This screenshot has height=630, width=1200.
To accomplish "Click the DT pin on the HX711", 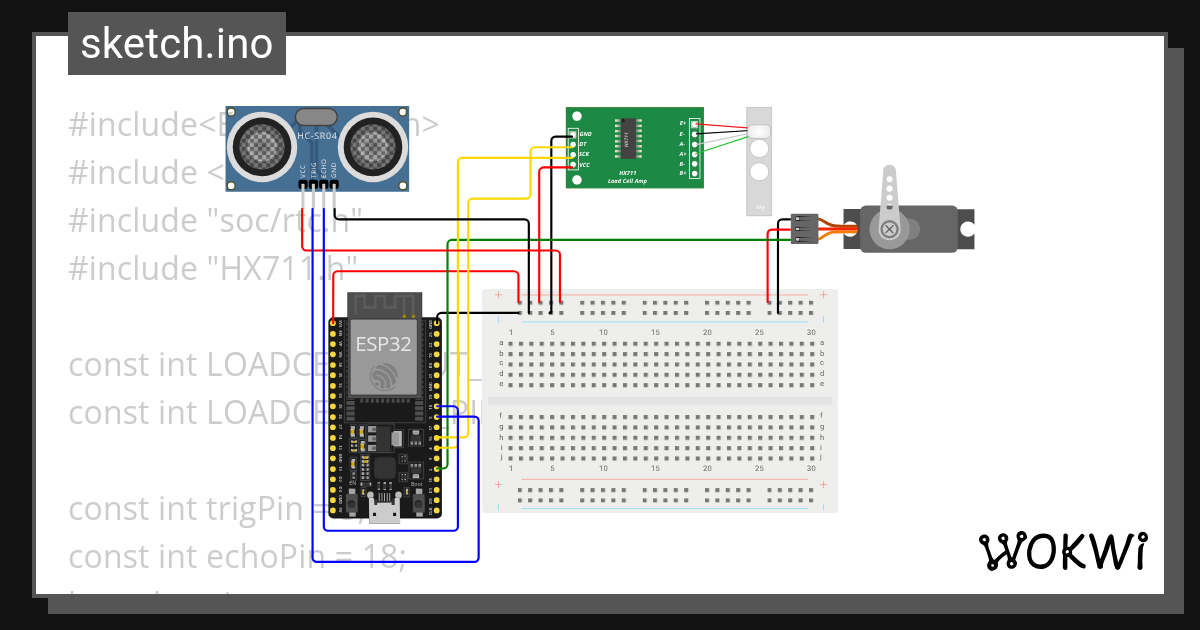I will (573, 144).
